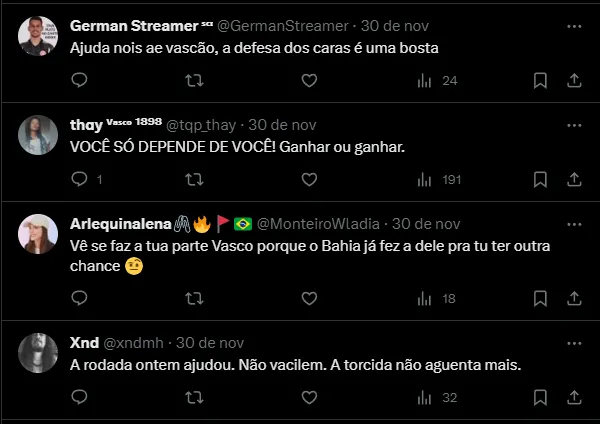Retweet German Streamer's post
The width and height of the screenshot is (600, 424).
tap(195, 80)
